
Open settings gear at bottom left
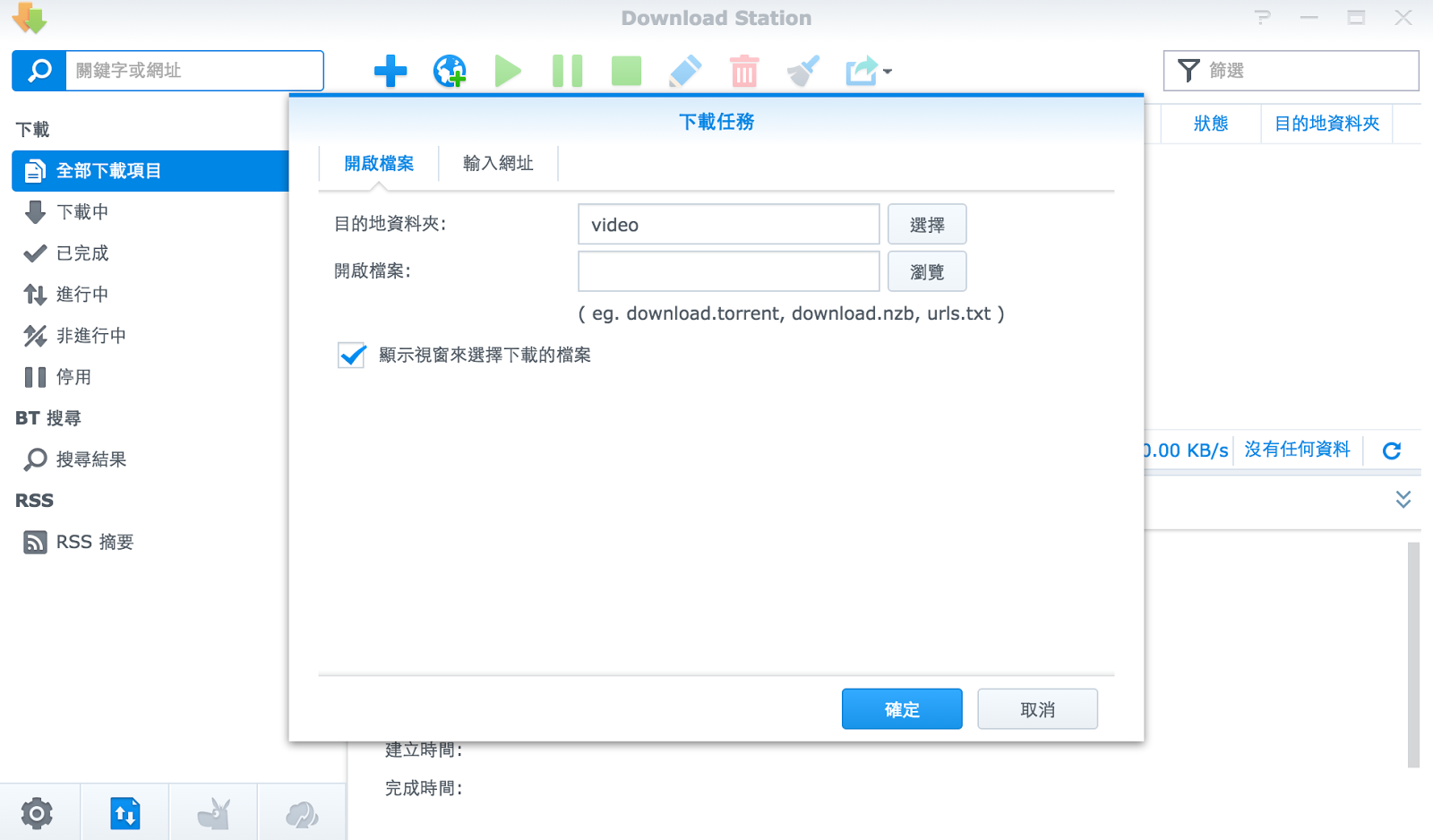[37, 814]
